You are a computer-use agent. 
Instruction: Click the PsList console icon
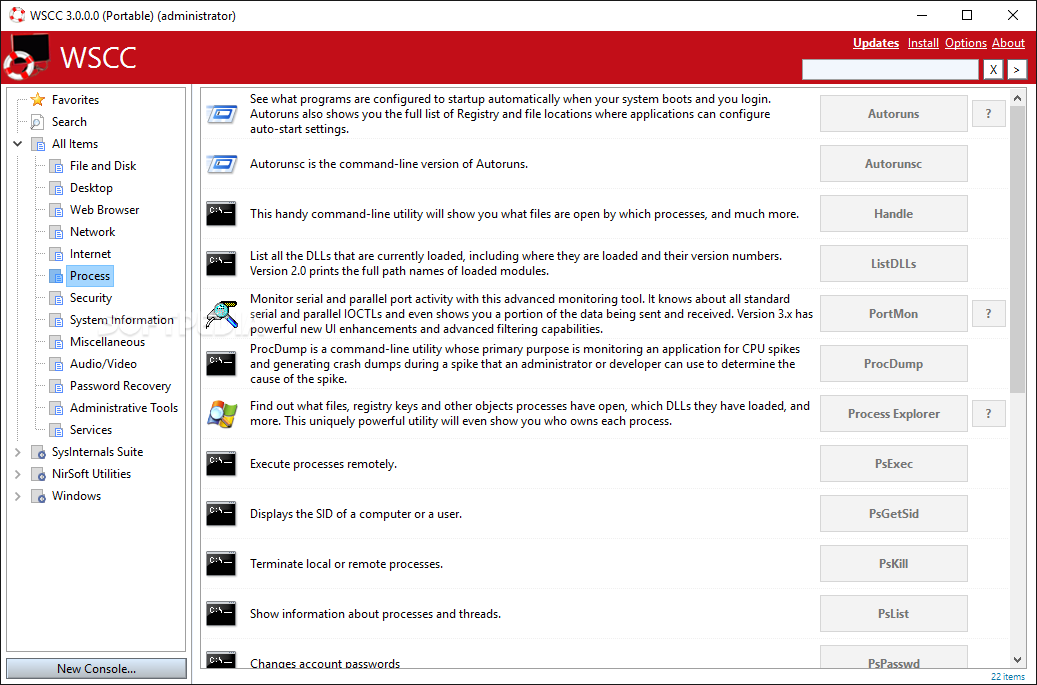pos(221,614)
